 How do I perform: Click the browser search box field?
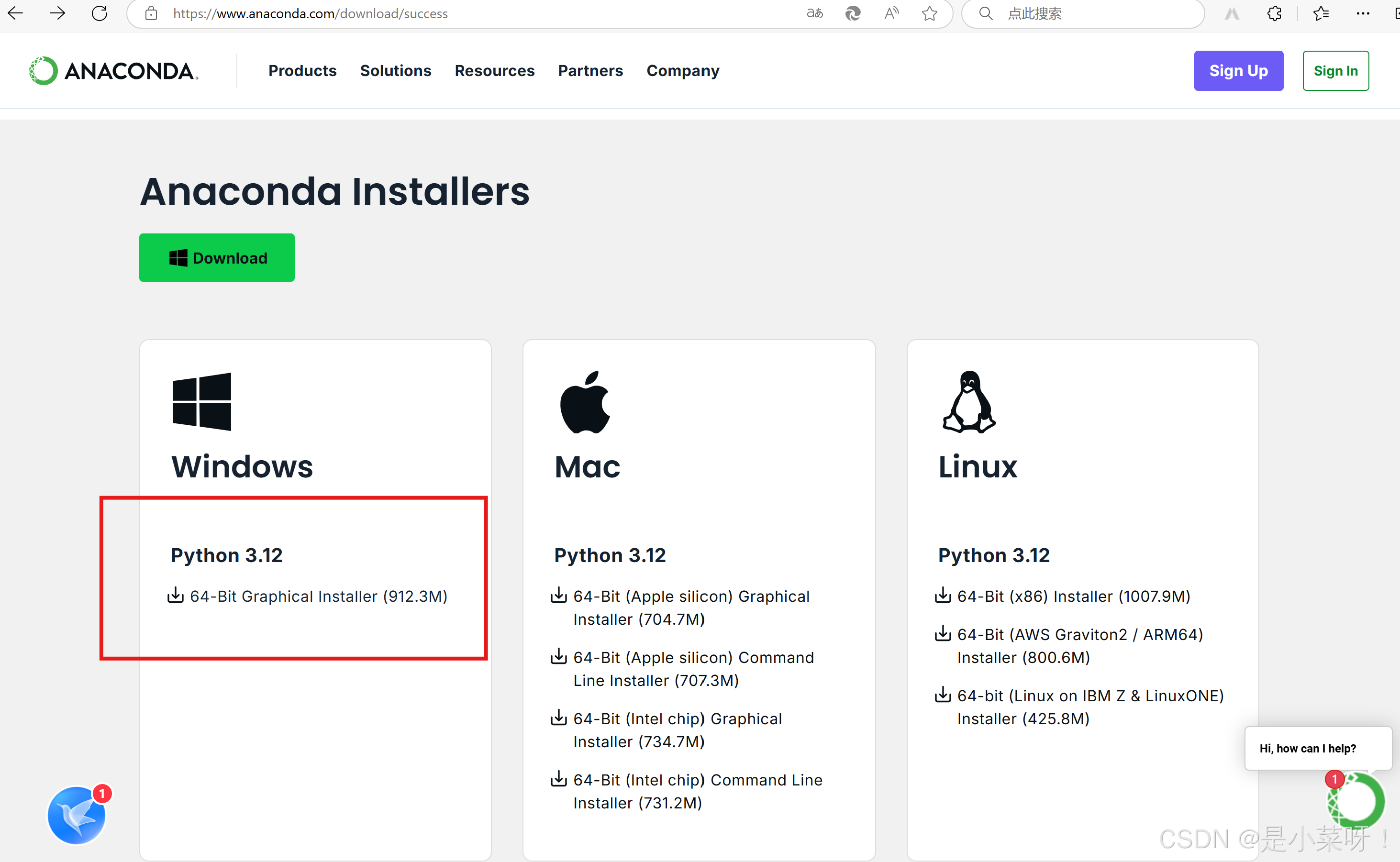(x=1084, y=14)
